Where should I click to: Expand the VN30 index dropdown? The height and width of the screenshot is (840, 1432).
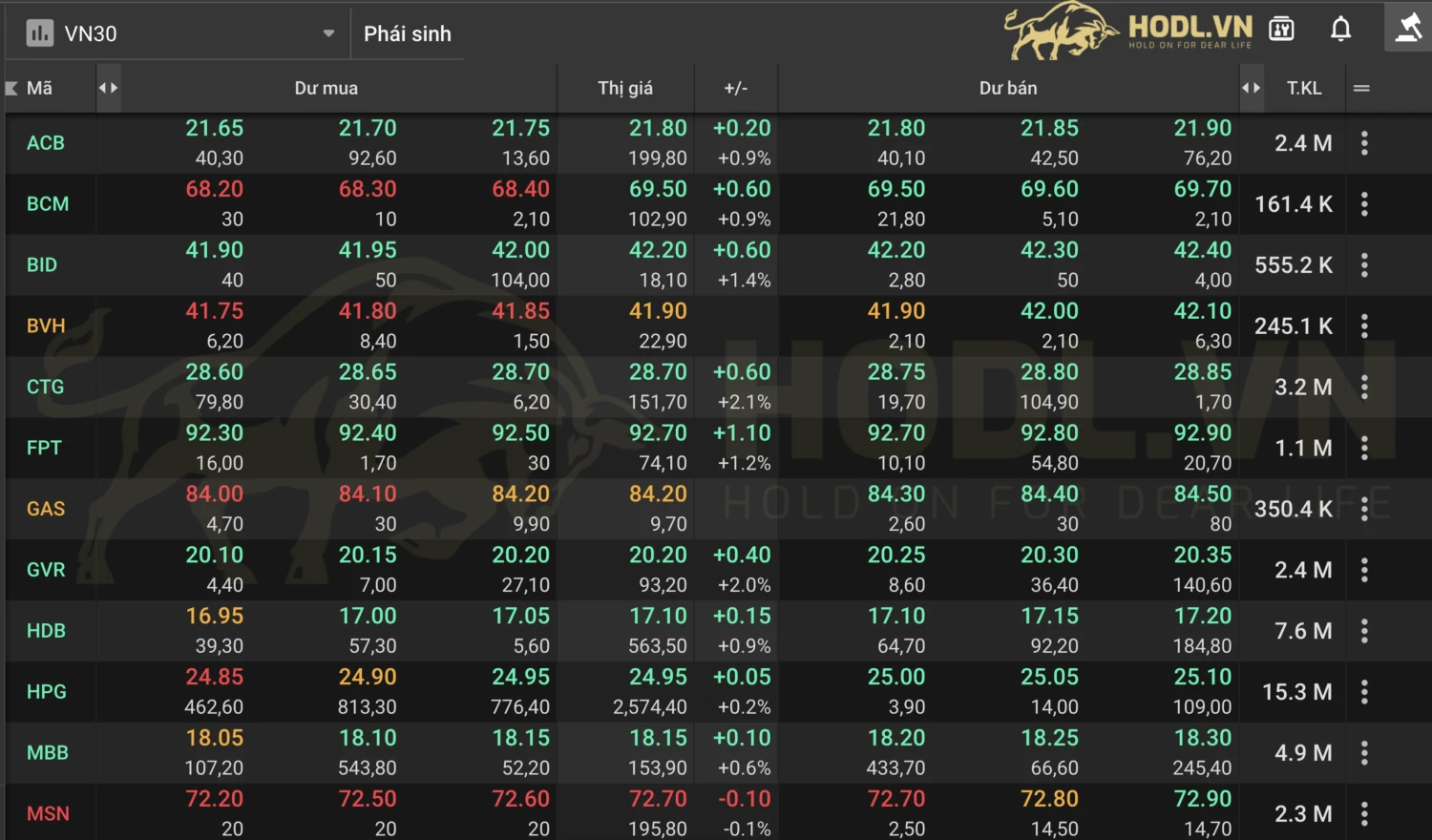pos(328,33)
